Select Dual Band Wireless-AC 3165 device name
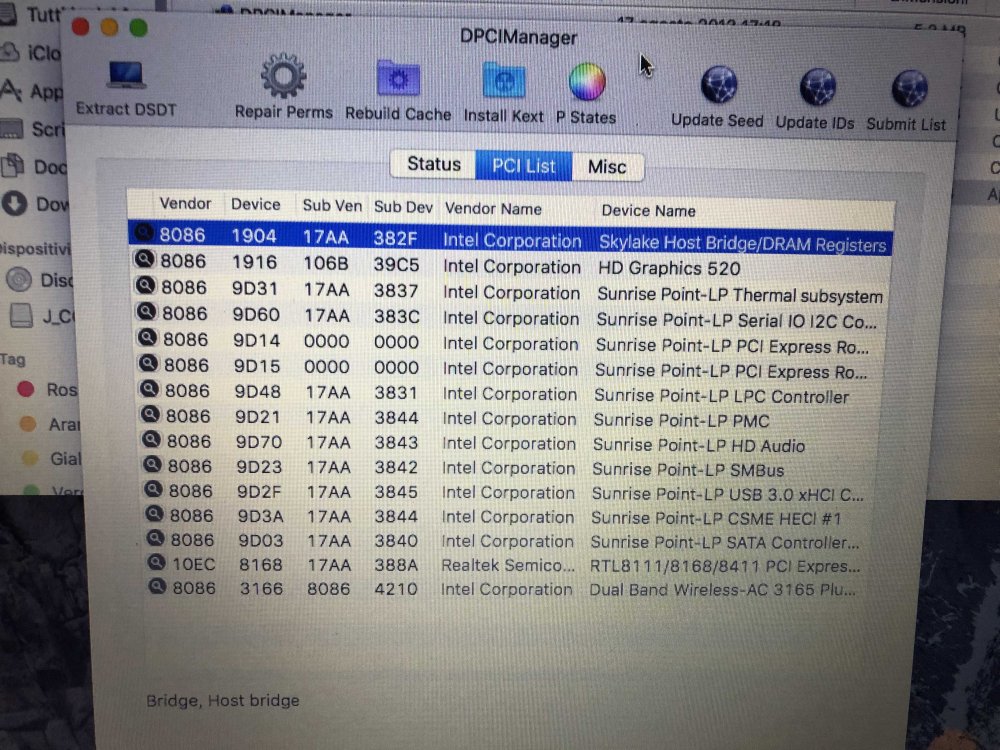The image size is (1000, 750). [x=723, y=590]
